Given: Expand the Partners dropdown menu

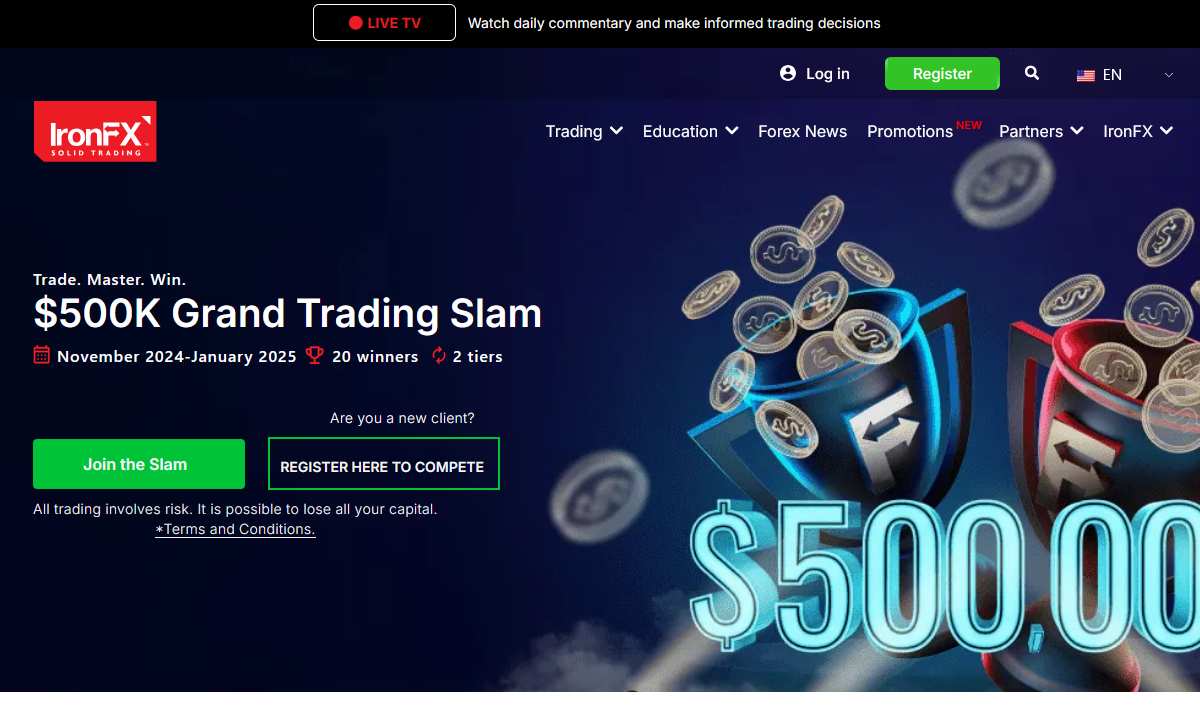Looking at the screenshot, I should (x=1041, y=131).
